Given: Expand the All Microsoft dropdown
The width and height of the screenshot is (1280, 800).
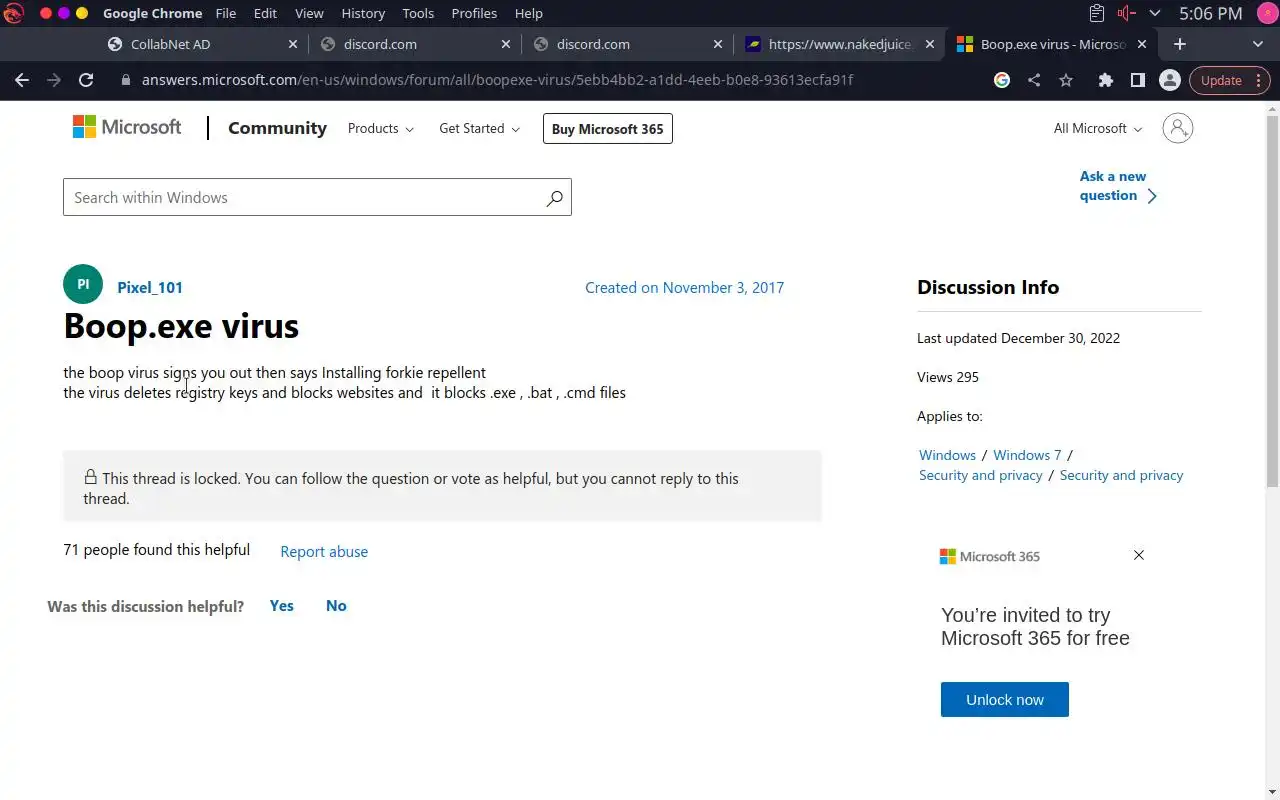Looking at the screenshot, I should pyautogui.click(x=1097, y=128).
